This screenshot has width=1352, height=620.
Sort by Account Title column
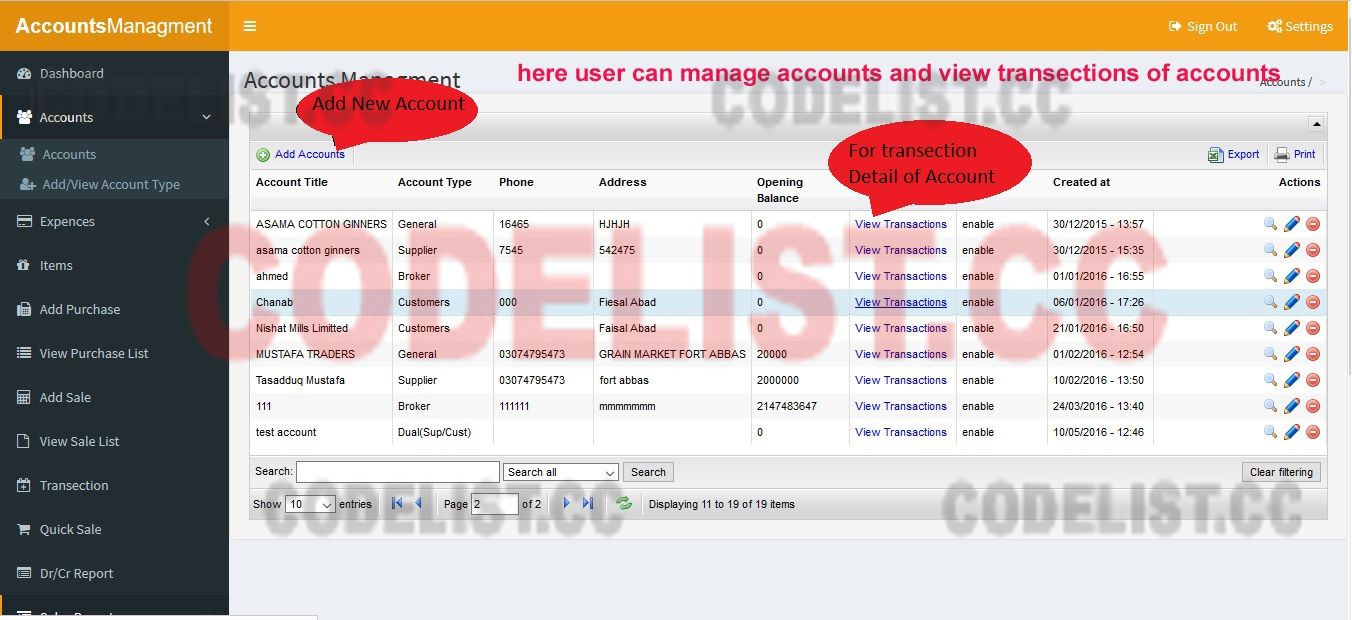(x=292, y=182)
